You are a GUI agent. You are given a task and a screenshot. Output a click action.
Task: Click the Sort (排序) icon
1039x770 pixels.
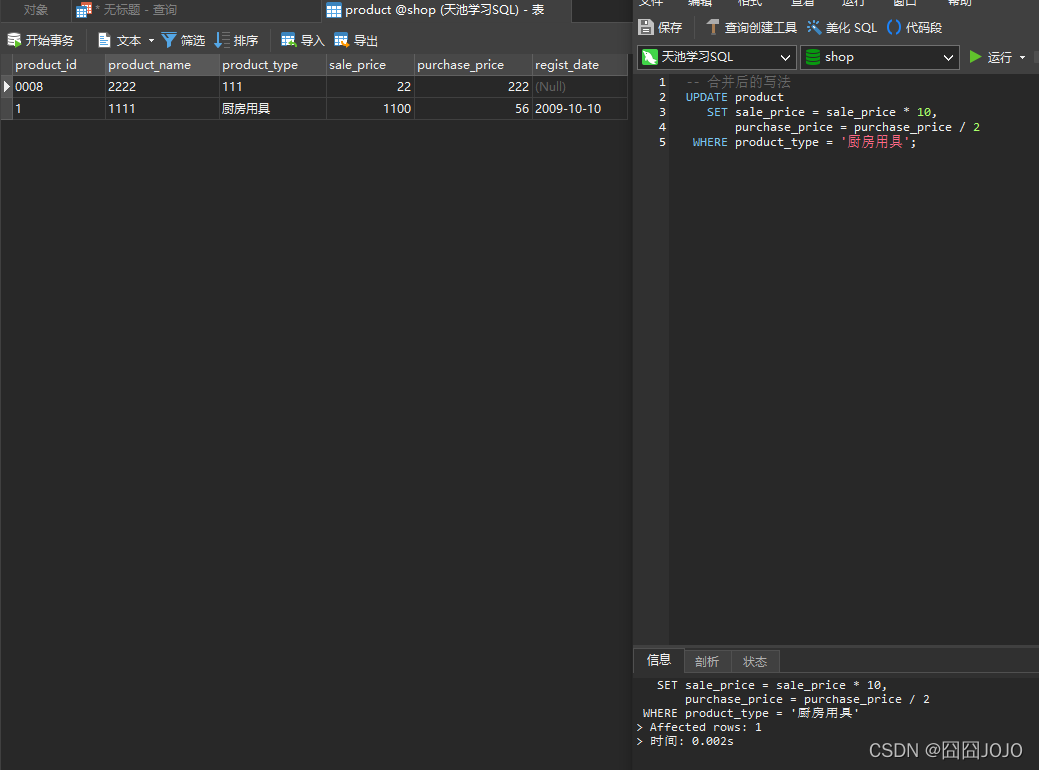(x=222, y=40)
